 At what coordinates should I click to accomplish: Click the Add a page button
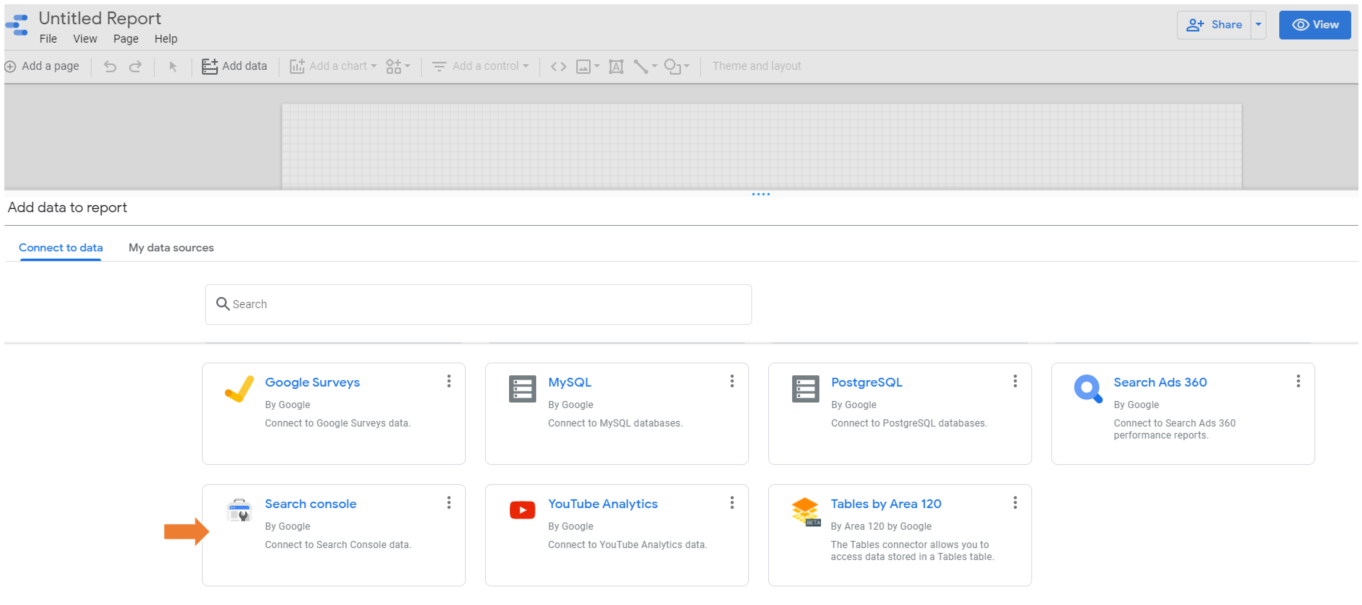coord(42,67)
